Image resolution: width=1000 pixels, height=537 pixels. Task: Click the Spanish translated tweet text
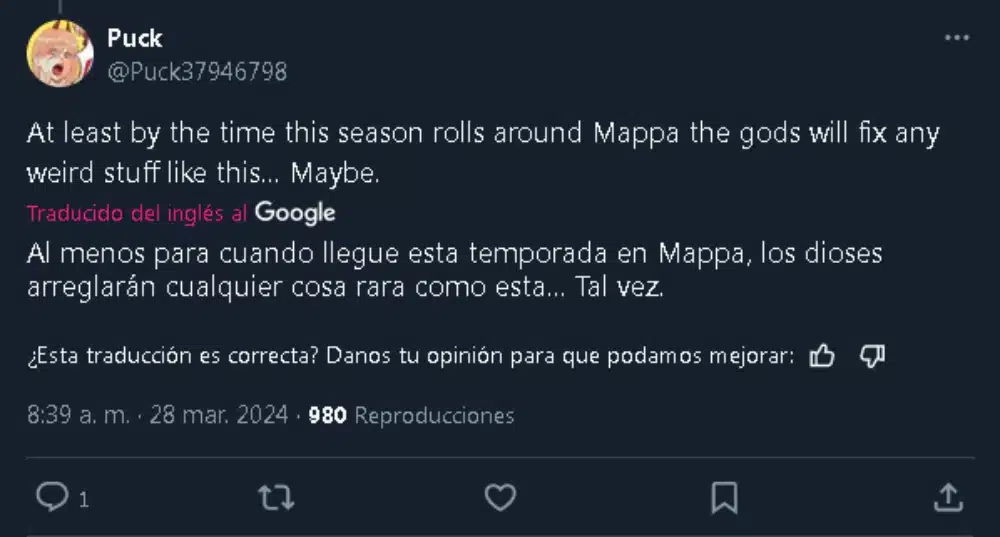coord(455,271)
